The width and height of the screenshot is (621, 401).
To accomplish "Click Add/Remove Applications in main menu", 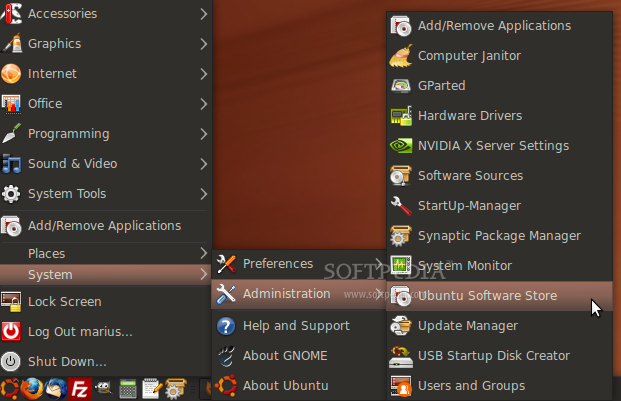I will 105,226.
